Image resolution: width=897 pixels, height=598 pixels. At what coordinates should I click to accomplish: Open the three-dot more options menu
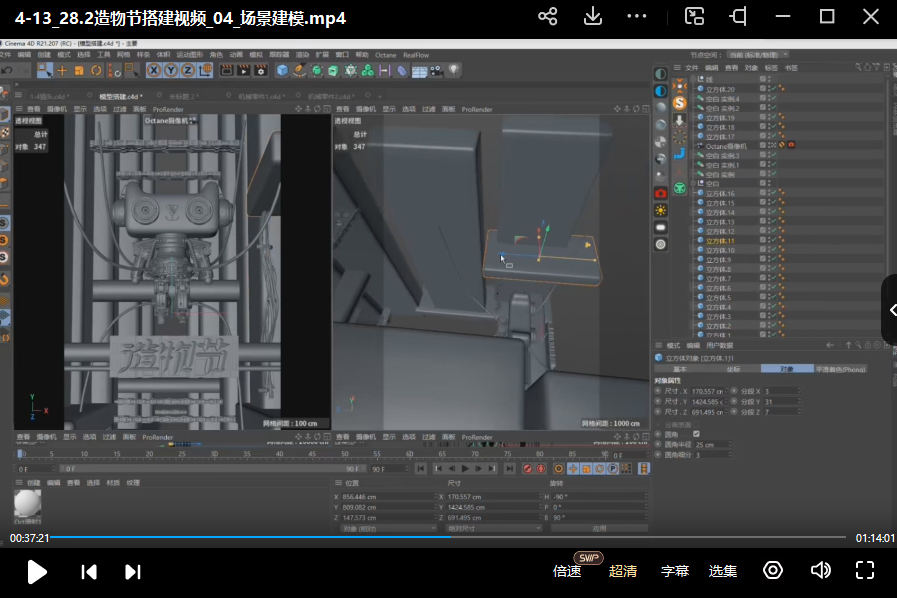tap(637, 16)
